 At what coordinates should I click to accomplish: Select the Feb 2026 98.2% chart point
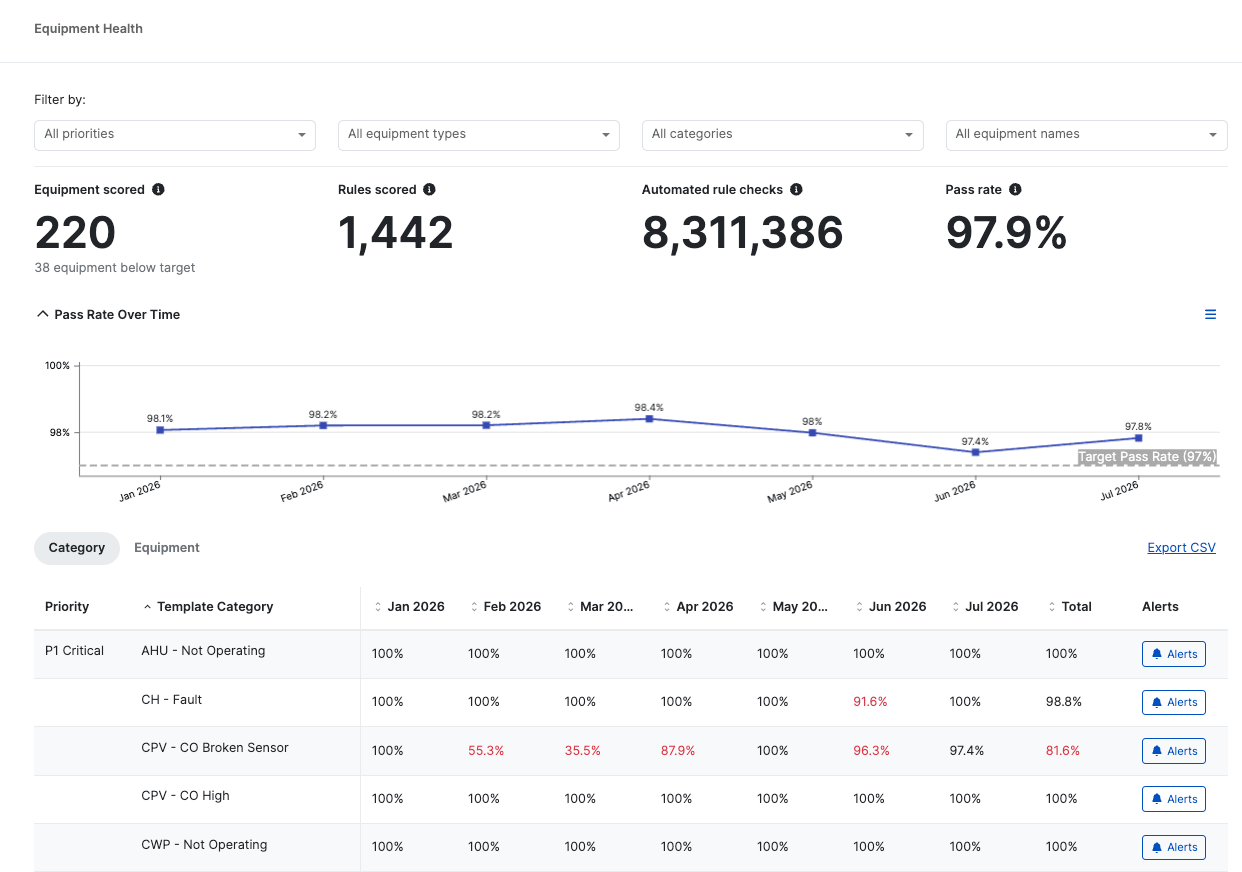323,425
